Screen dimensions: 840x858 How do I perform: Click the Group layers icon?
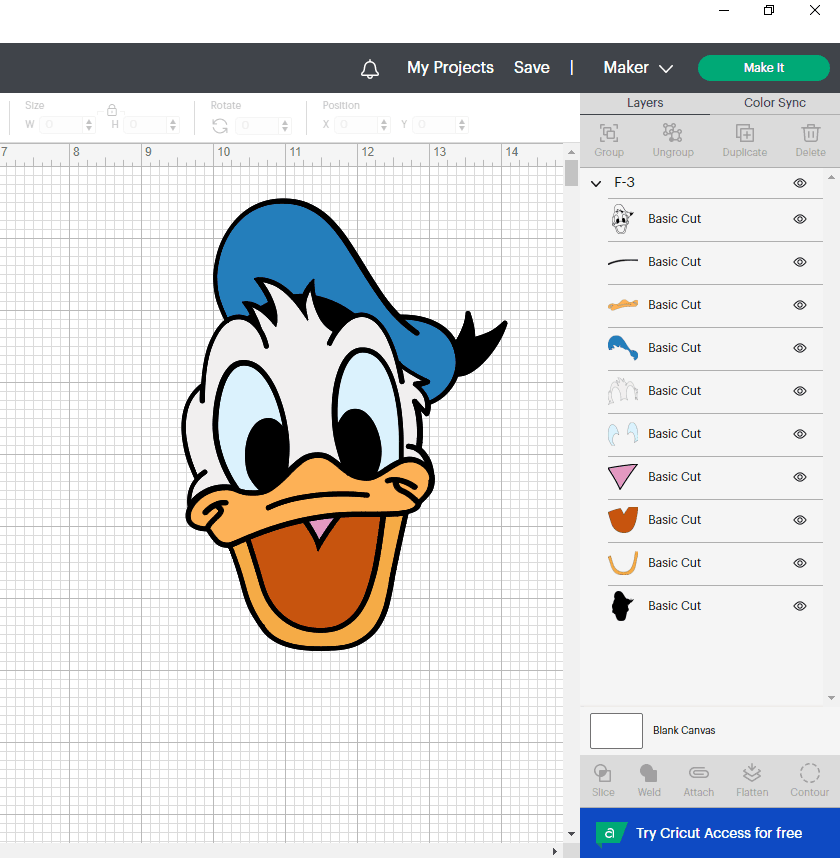[608, 133]
